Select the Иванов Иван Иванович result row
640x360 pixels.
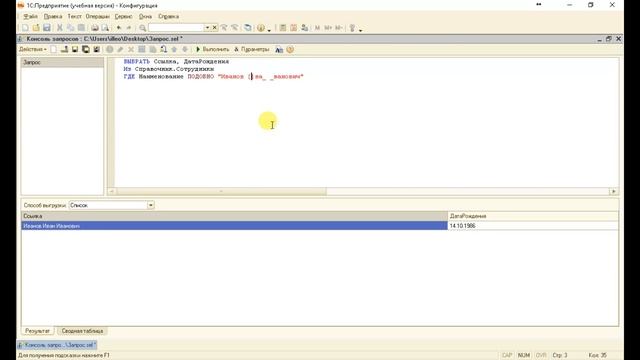234,226
